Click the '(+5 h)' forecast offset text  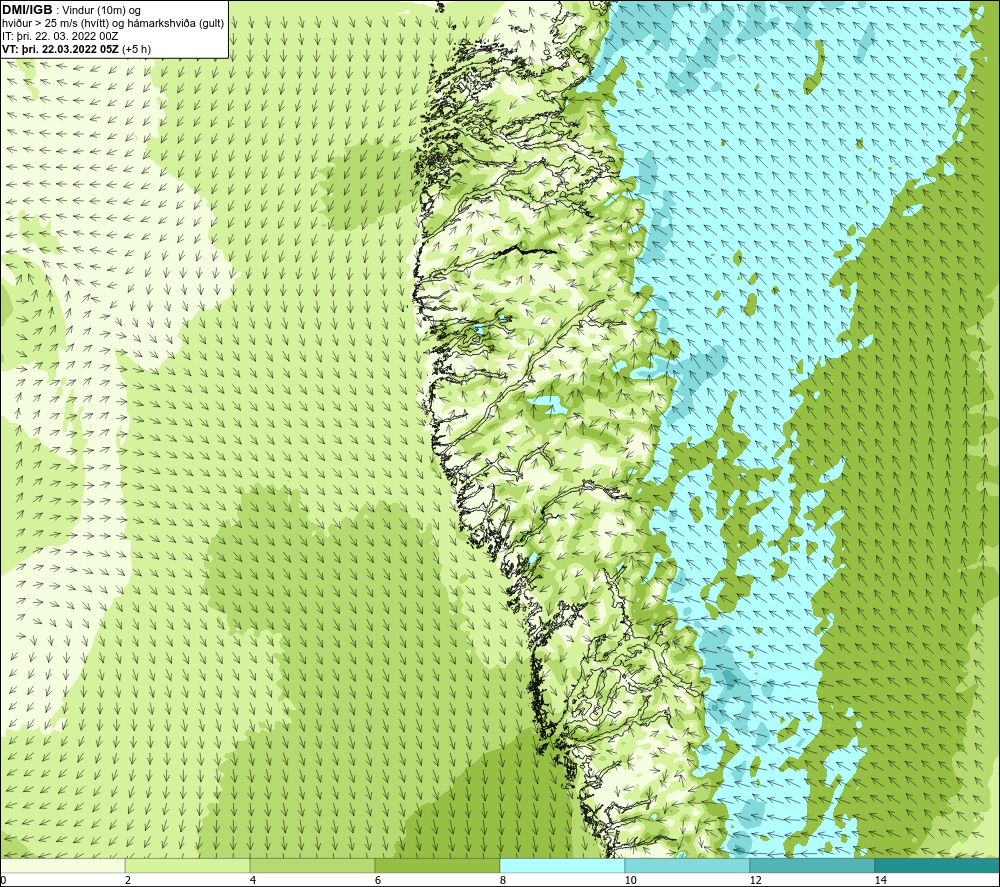click(136, 49)
